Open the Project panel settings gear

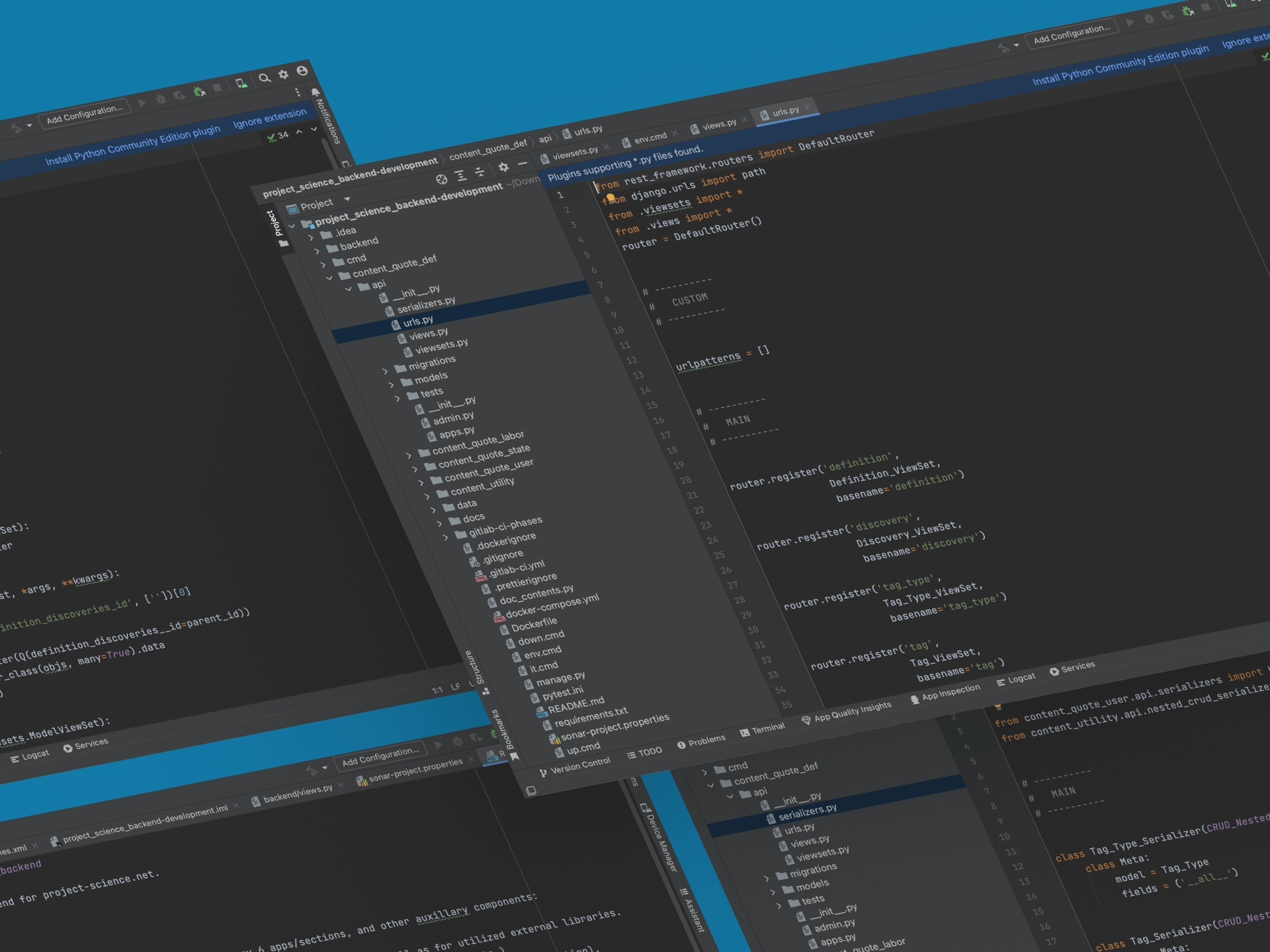point(503,168)
